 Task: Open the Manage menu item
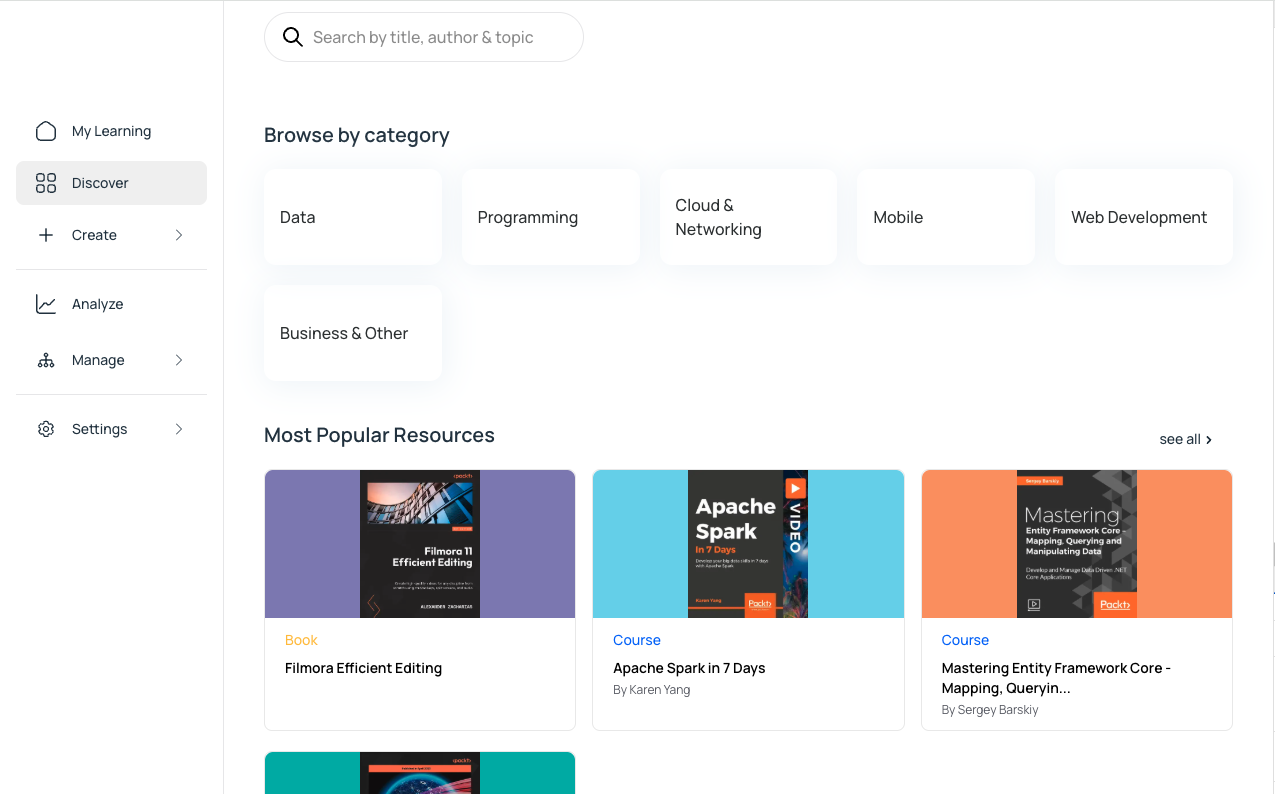[x=111, y=360]
